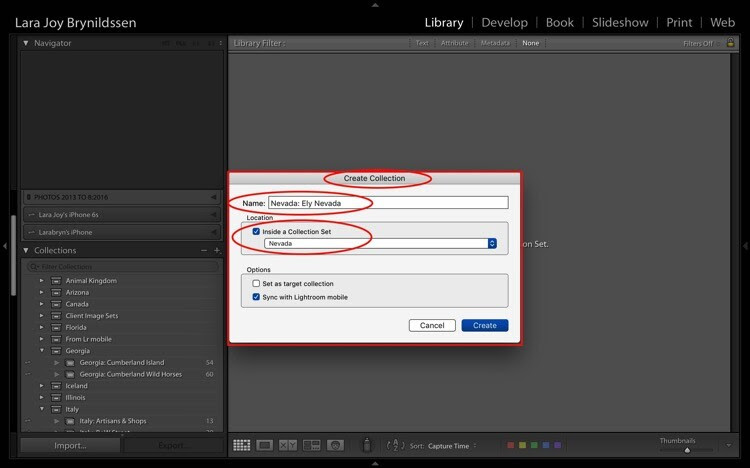Expand Florida collection set
Viewport: 750px width, 468px height.
[x=42, y=327]
